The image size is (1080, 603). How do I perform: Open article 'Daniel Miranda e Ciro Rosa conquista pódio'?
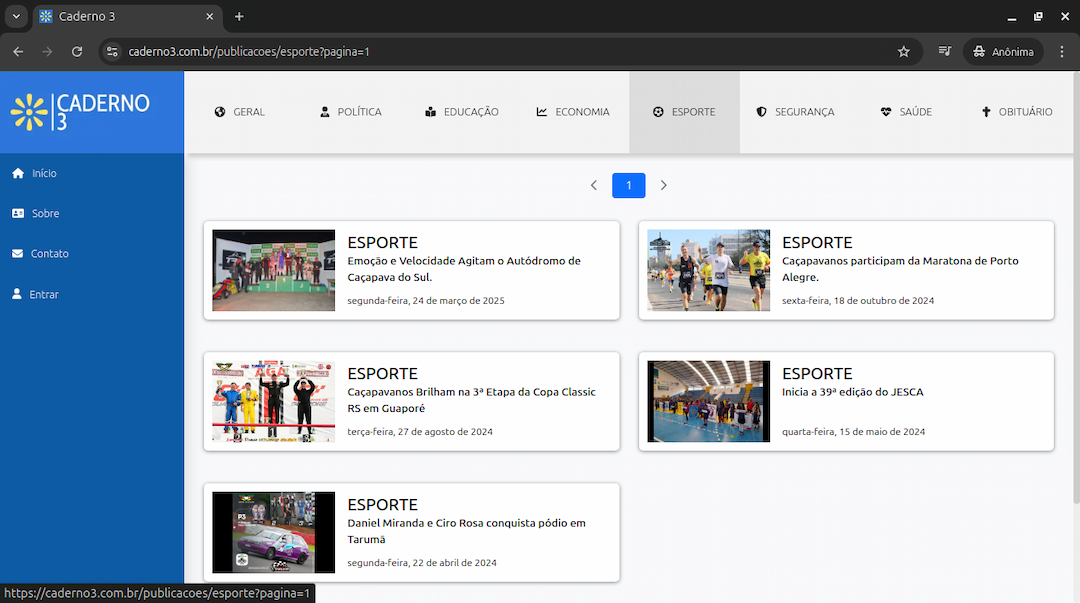click(x=466, y=531)
